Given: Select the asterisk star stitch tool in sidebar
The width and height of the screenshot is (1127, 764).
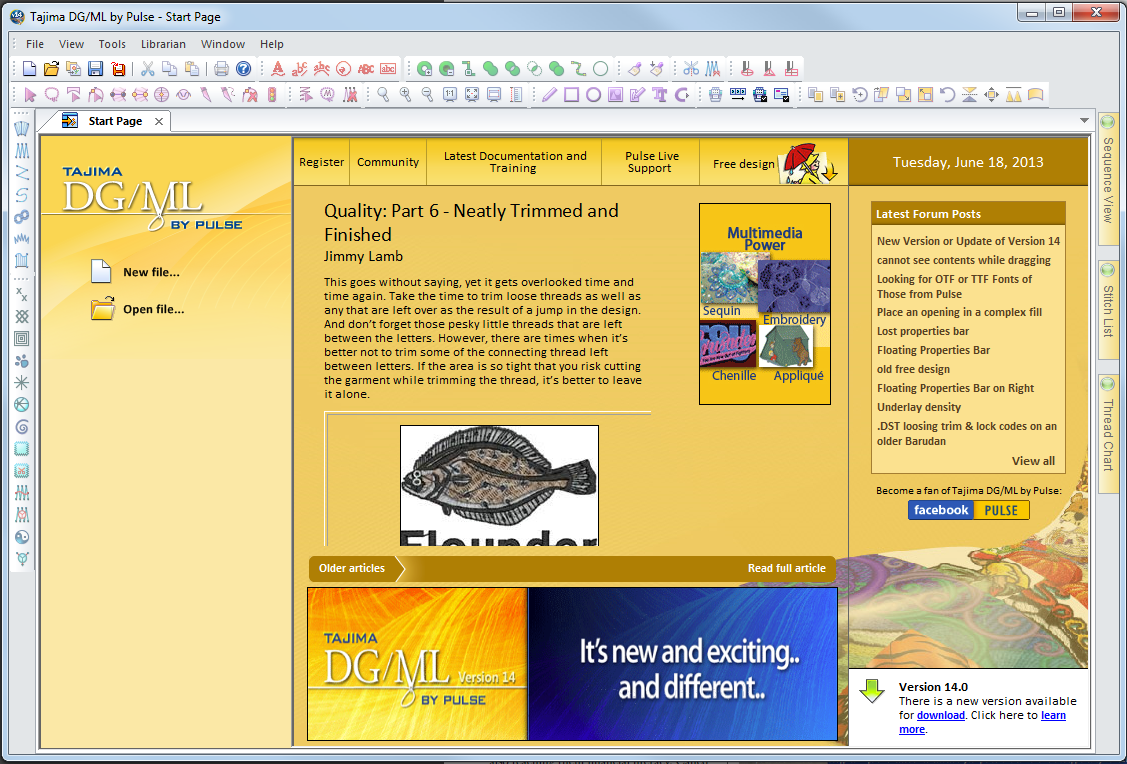Looking at the screenshot, I should pos(22,382).
